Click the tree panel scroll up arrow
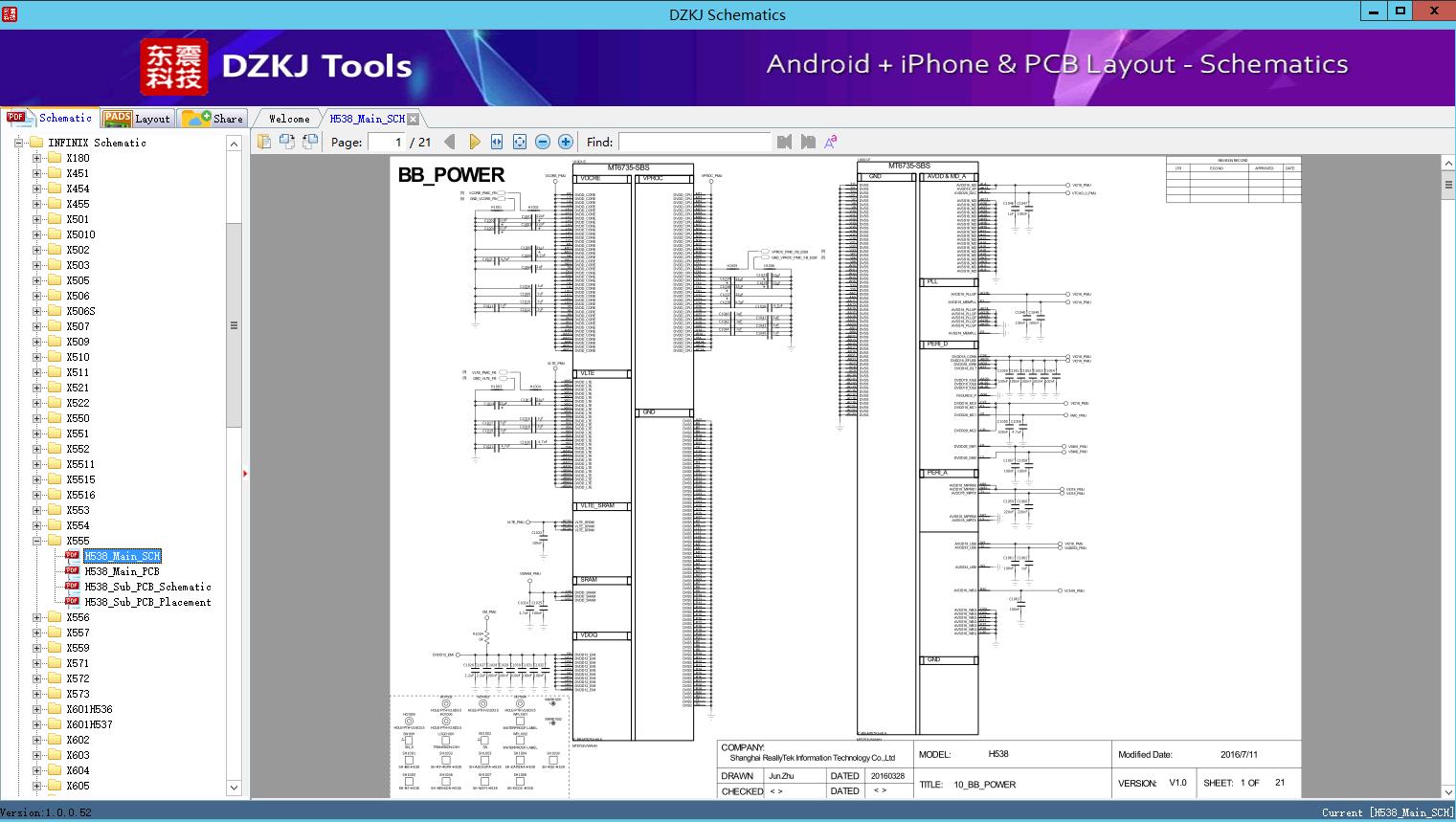 pyautogui.click(x=234, y=144)
